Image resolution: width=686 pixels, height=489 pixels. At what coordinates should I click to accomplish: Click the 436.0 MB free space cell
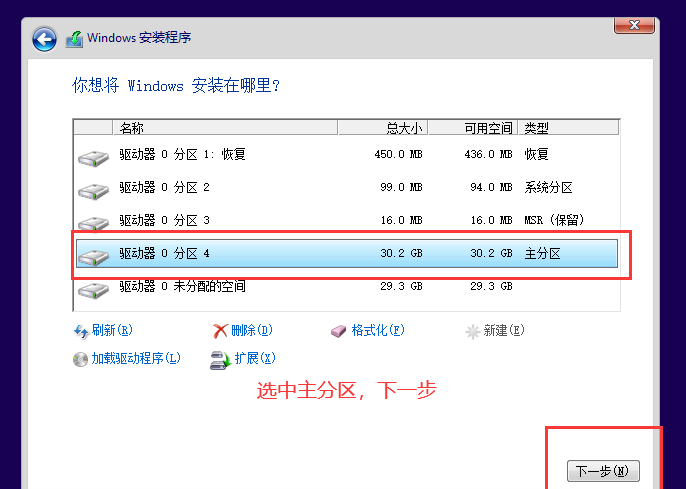pos(488,154)
